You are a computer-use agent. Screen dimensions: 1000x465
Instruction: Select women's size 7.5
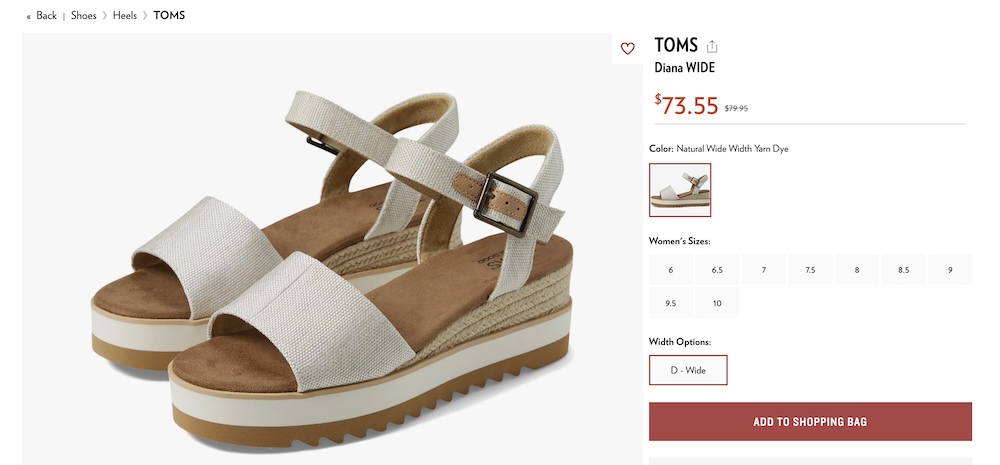[810, 270]
